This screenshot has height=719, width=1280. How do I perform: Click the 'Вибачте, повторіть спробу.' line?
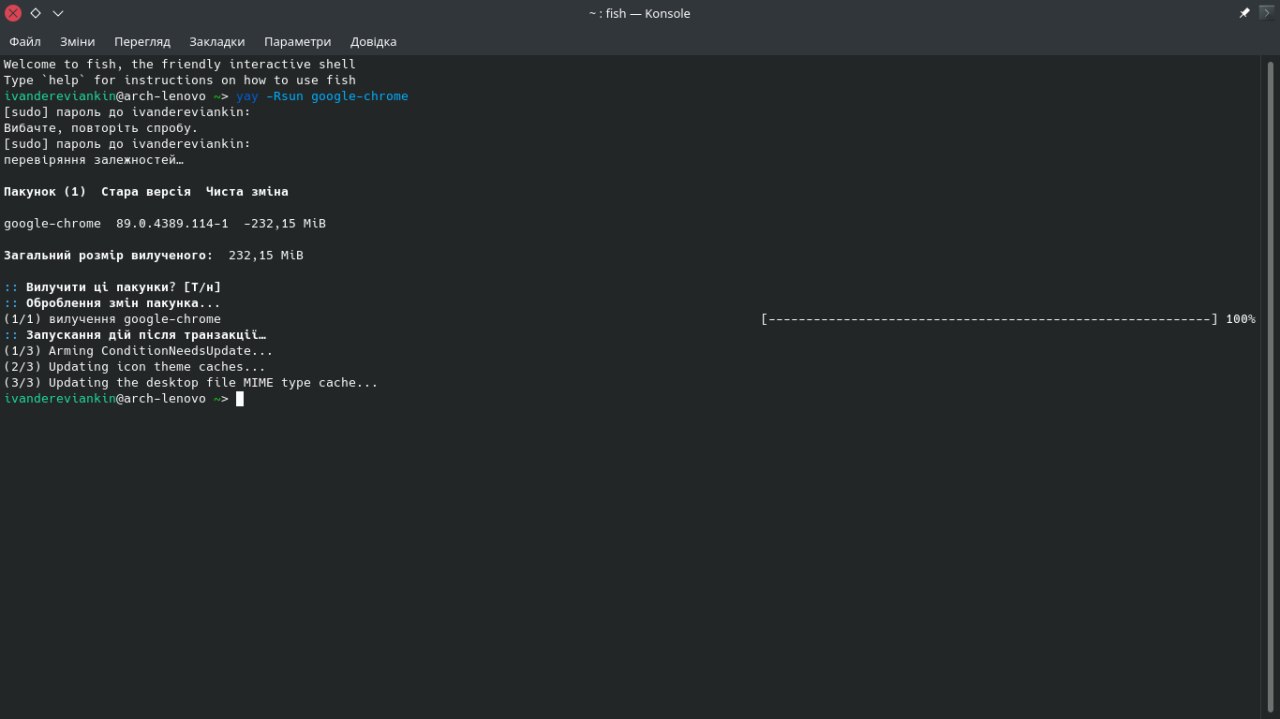click(x=101, y=128)
